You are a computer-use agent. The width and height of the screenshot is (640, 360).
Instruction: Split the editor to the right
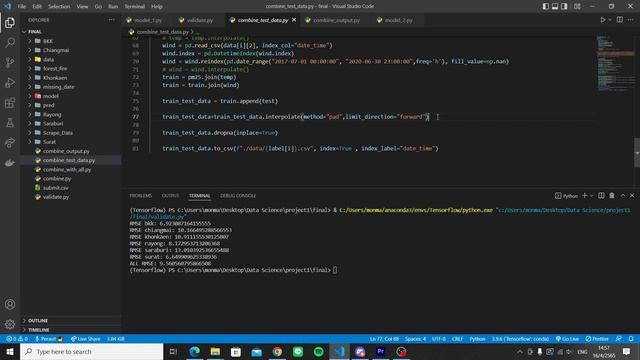620,20
